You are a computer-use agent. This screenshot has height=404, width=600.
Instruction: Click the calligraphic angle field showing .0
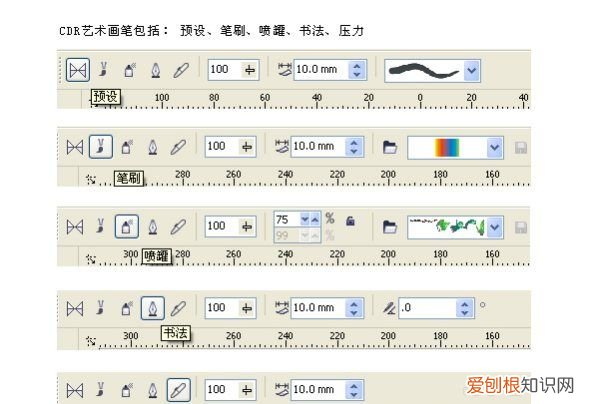436,308
